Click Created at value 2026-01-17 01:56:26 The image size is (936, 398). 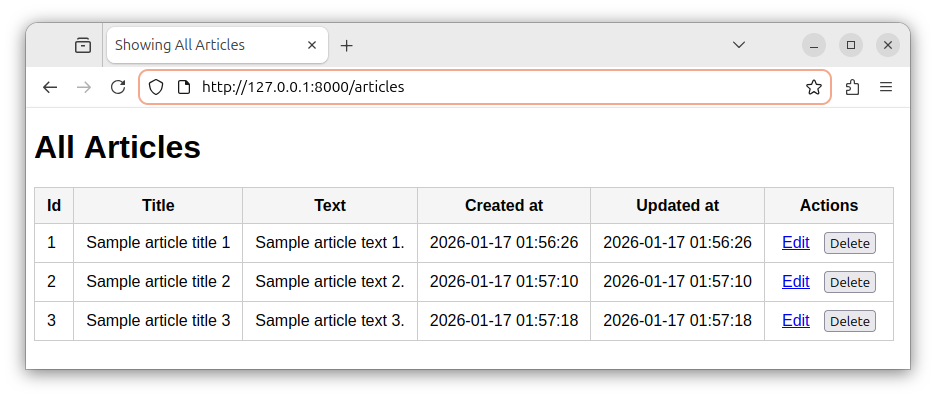[504, 243]
